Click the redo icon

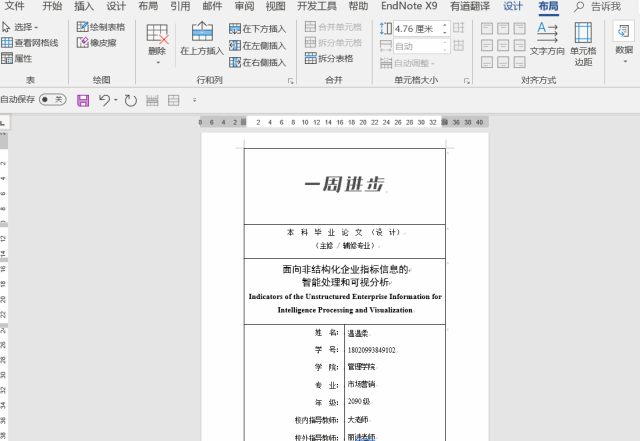[x=131, y=100]
